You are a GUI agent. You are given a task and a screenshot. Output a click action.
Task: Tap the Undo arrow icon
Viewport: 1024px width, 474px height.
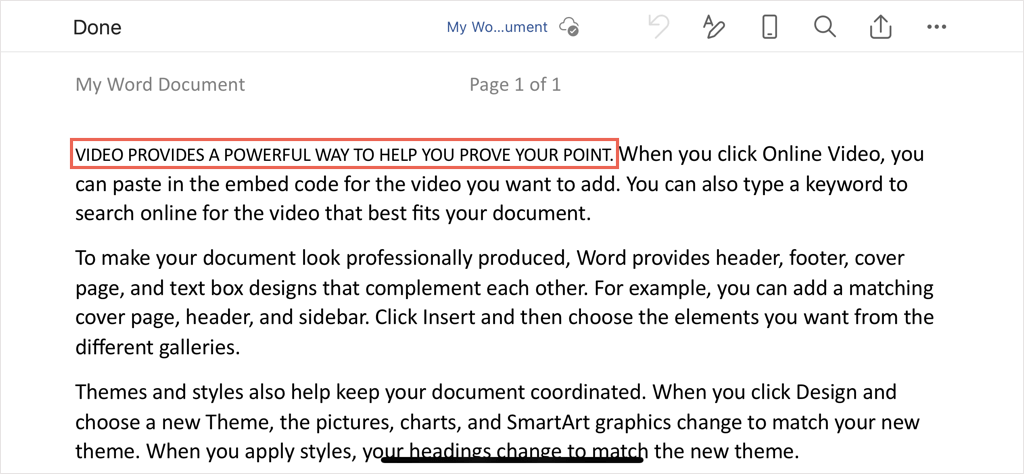(658, 27)
